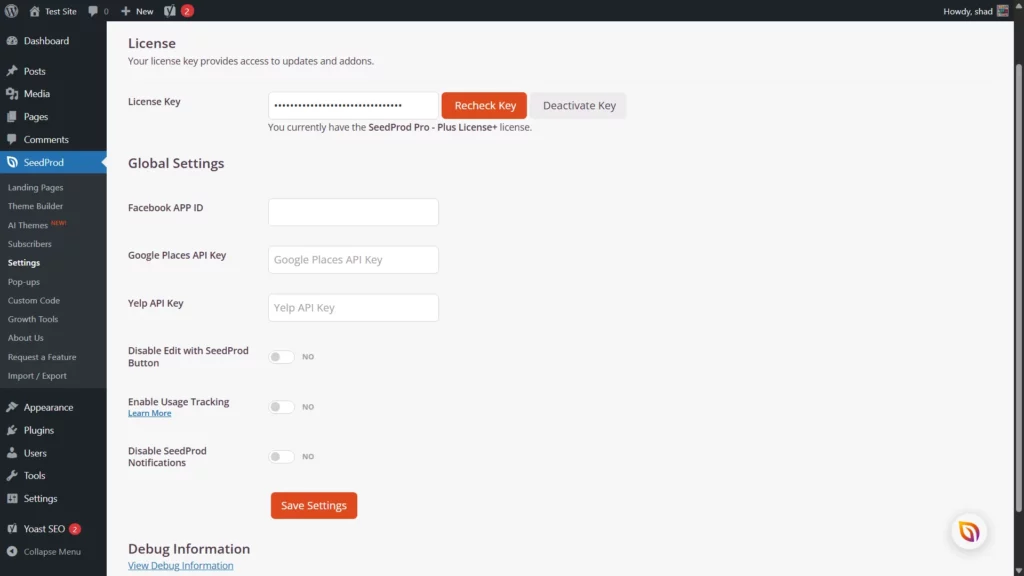Enable the Usage Tracking toggle
This screenshot has height=576, width=1024.
[281, 407]
